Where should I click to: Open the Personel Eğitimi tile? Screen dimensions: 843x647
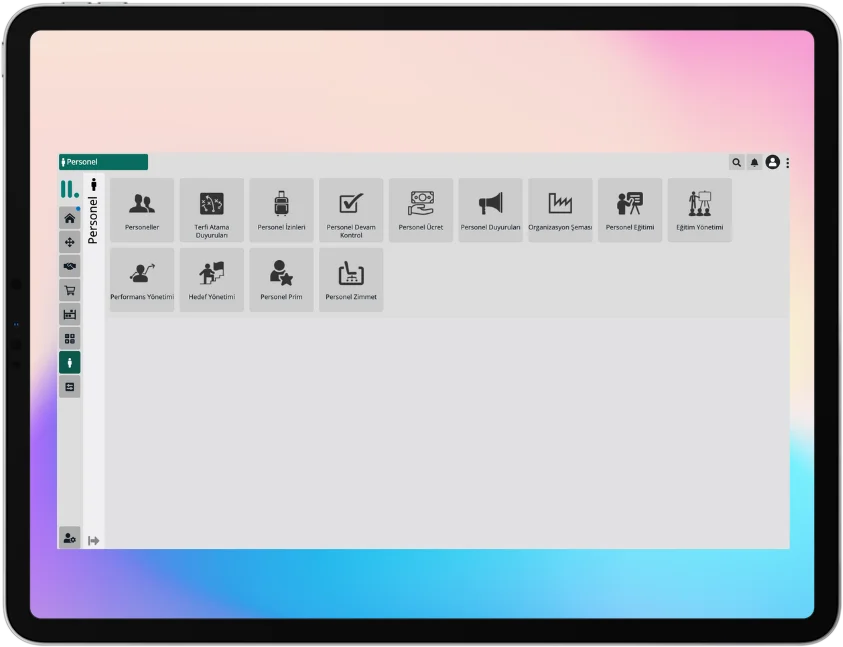coord(630,210)
